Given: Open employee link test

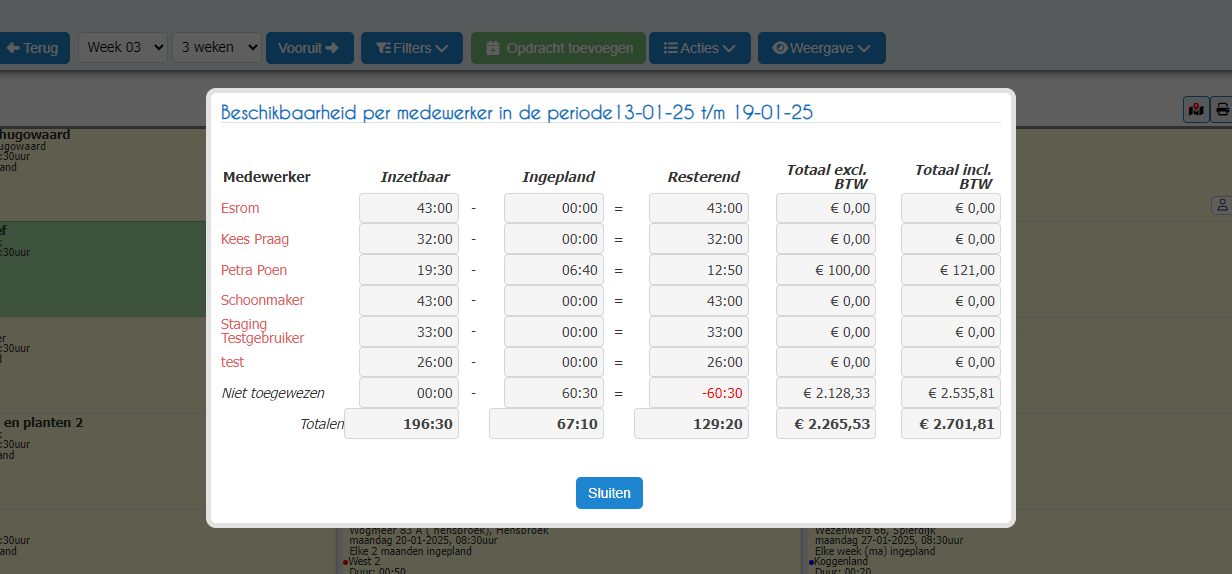Looking at the screenshot, I should pos(232,362).
